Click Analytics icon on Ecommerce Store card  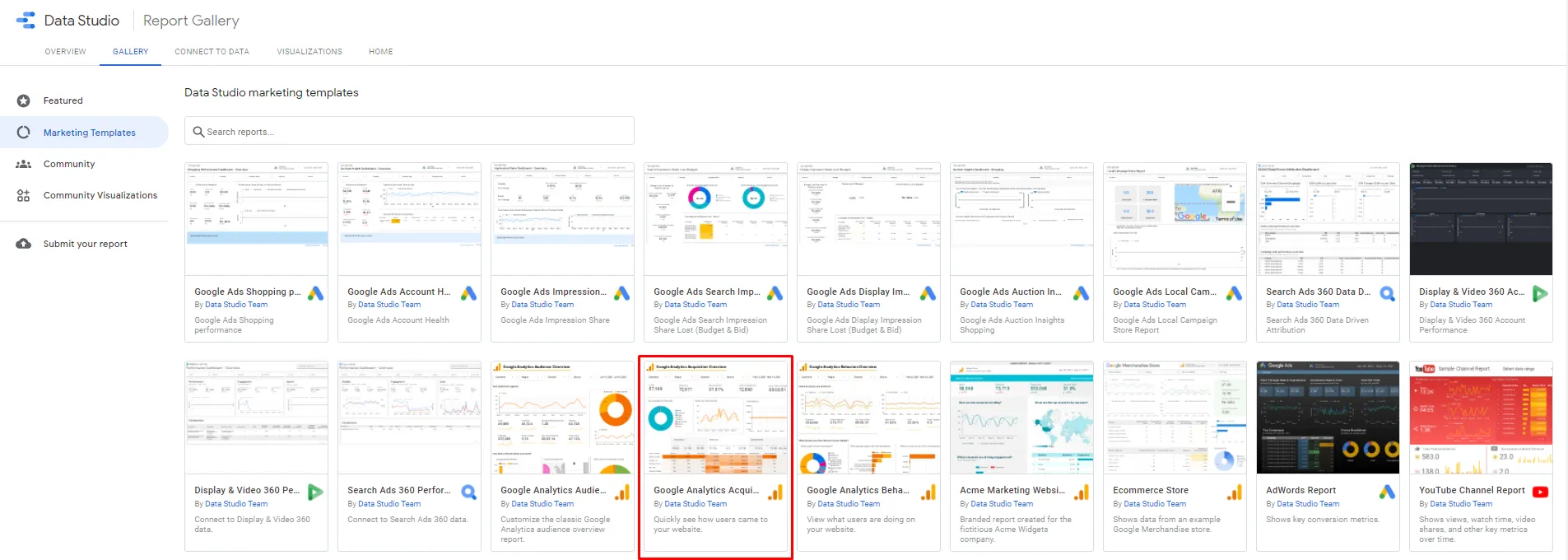click(x=1235, y=492)
